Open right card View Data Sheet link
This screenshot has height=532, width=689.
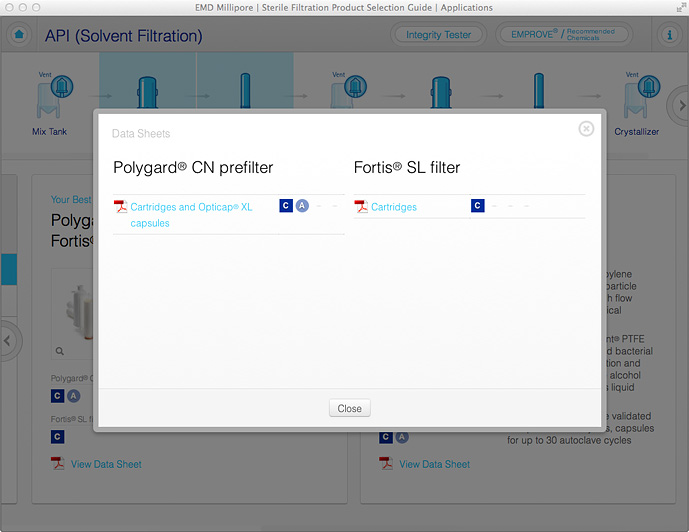[x=434, y=464]
